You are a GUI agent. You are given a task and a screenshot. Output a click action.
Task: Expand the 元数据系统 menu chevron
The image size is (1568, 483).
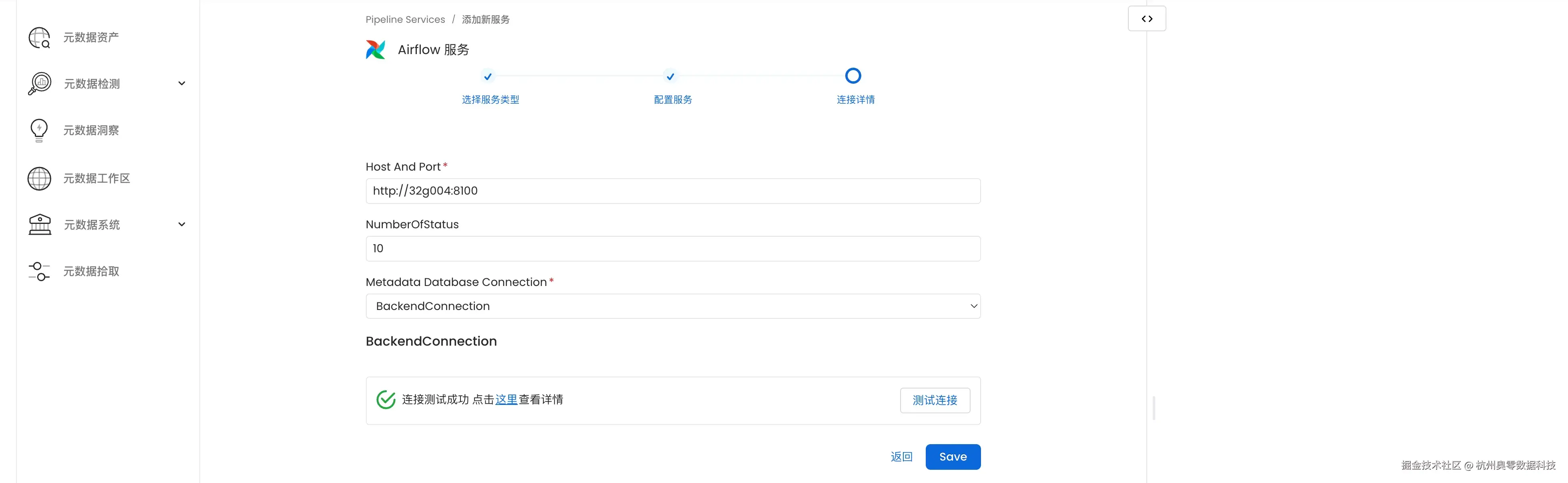[181, 224]
